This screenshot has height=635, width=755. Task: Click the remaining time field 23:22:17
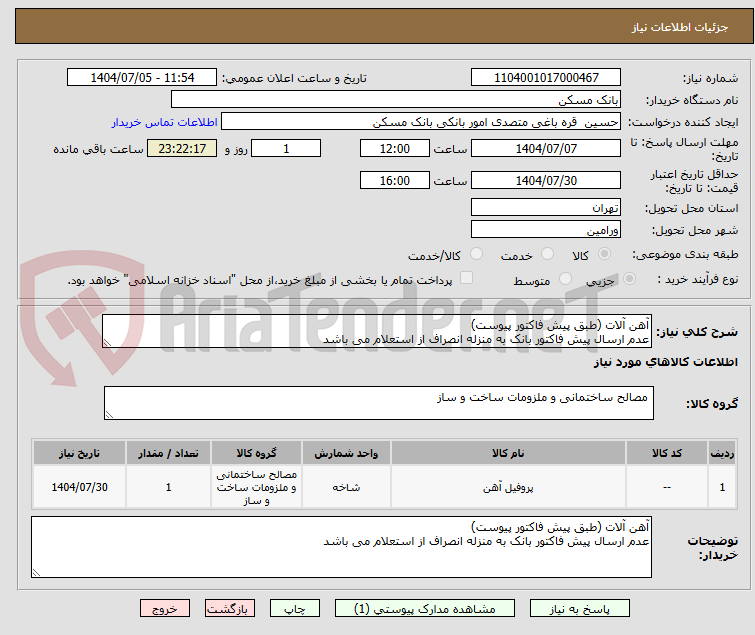coord(182,148)
